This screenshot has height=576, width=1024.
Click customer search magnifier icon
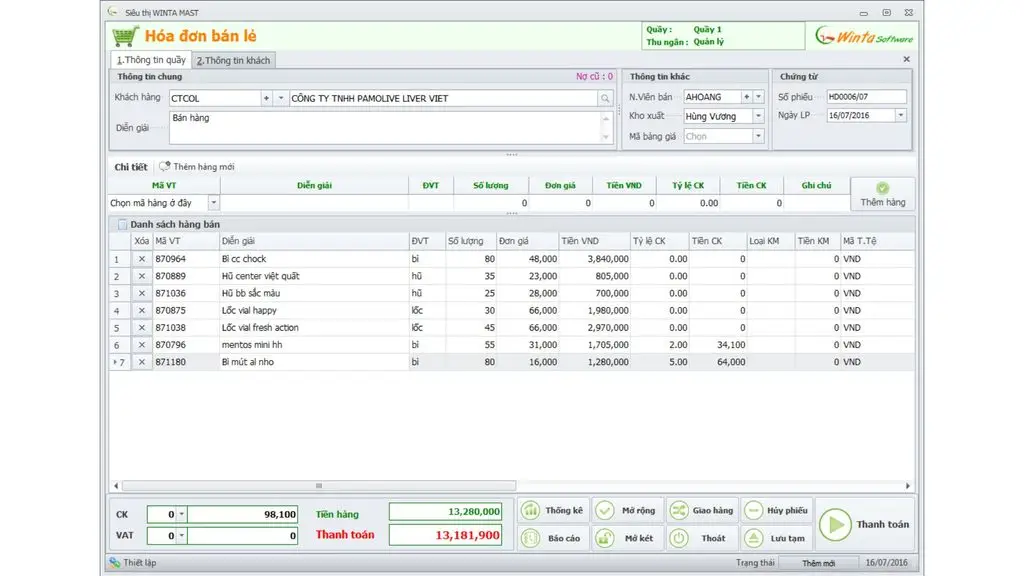click(x=605, y=99)
